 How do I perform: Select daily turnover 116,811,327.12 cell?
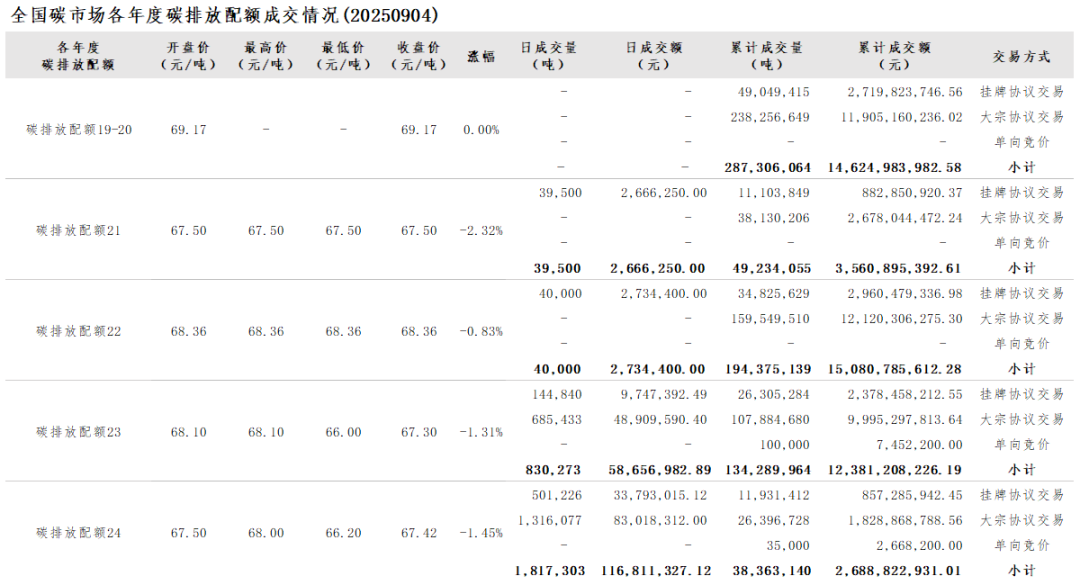tap(656, 571)
